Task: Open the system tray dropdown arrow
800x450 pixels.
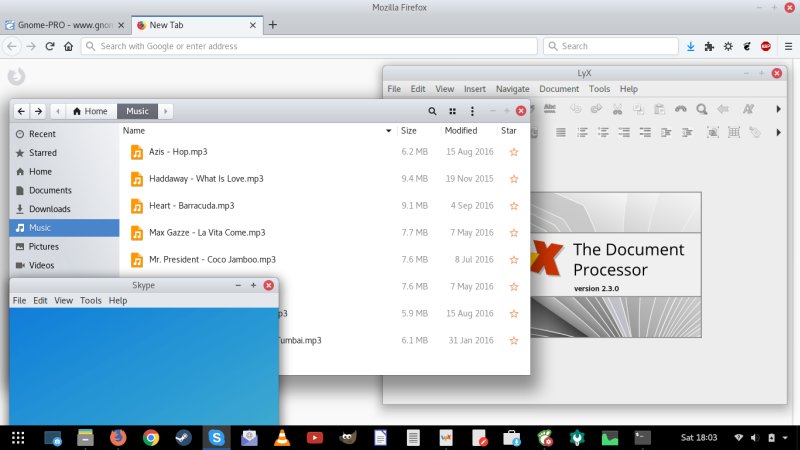Action: (785, 438)
